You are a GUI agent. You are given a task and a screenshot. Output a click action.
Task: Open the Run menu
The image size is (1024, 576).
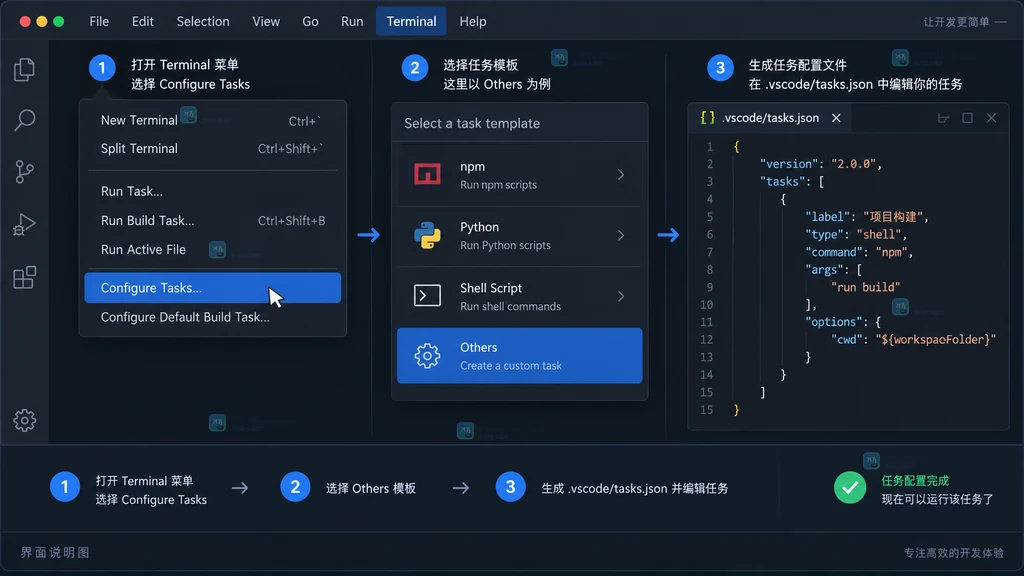click(x=352, y=22)
